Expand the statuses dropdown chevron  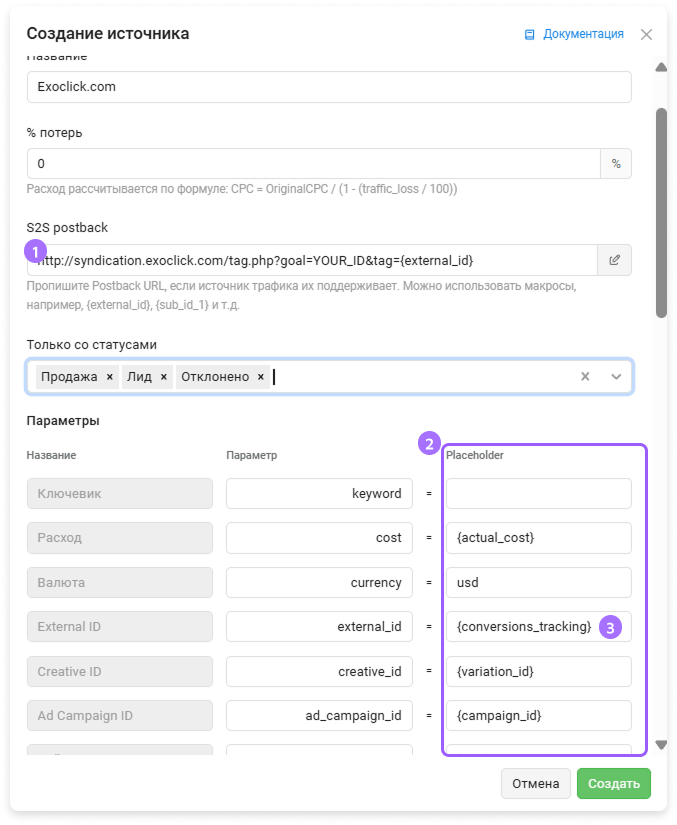[616, 377]
